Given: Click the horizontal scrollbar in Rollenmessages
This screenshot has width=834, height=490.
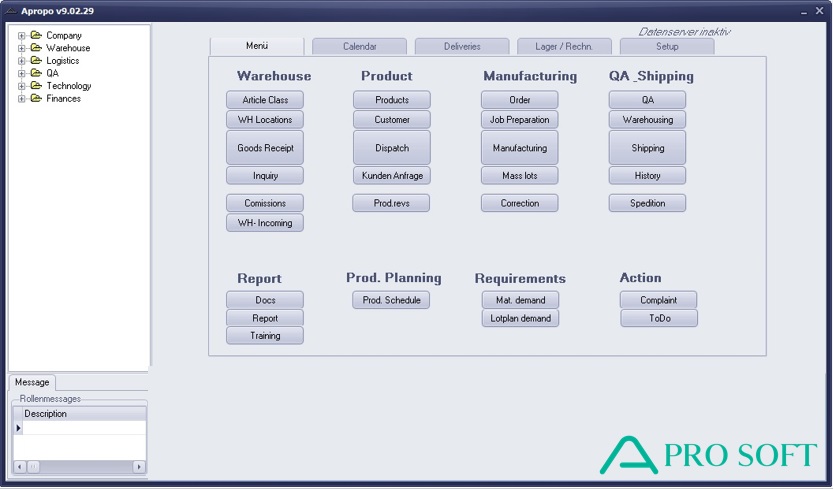Looking at the screenshot, I should (x=78, y=467).
